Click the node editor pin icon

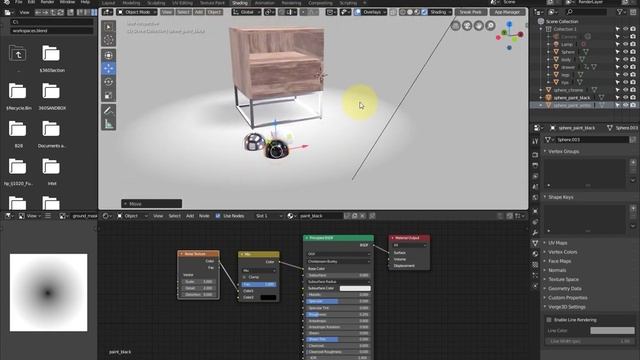point(372,216)
